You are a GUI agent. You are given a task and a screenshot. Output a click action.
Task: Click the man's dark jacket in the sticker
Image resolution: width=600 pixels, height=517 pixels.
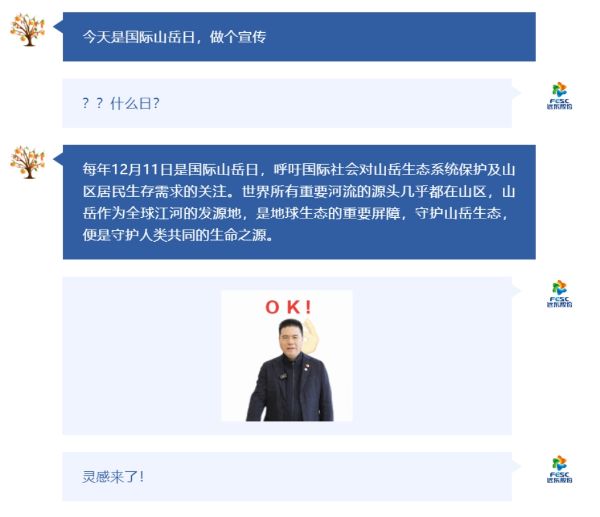tap(290, 390)
